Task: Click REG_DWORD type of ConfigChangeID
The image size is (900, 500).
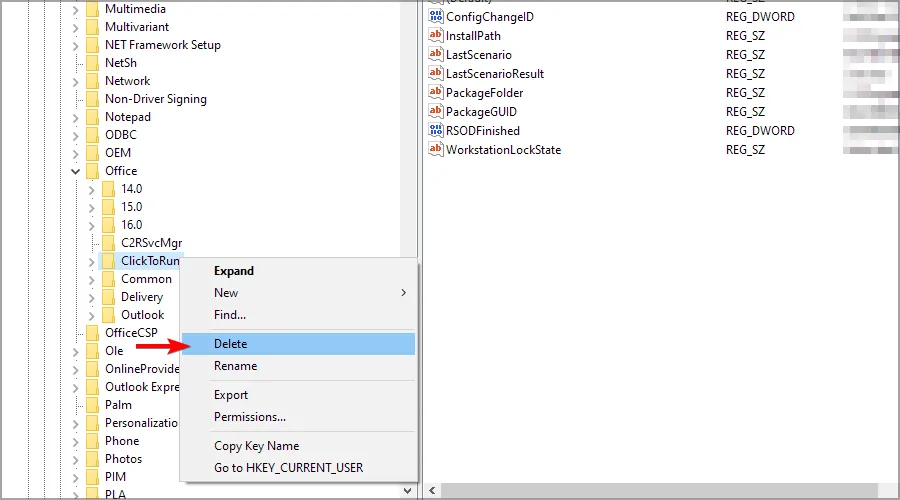Action: pos(760,17)
